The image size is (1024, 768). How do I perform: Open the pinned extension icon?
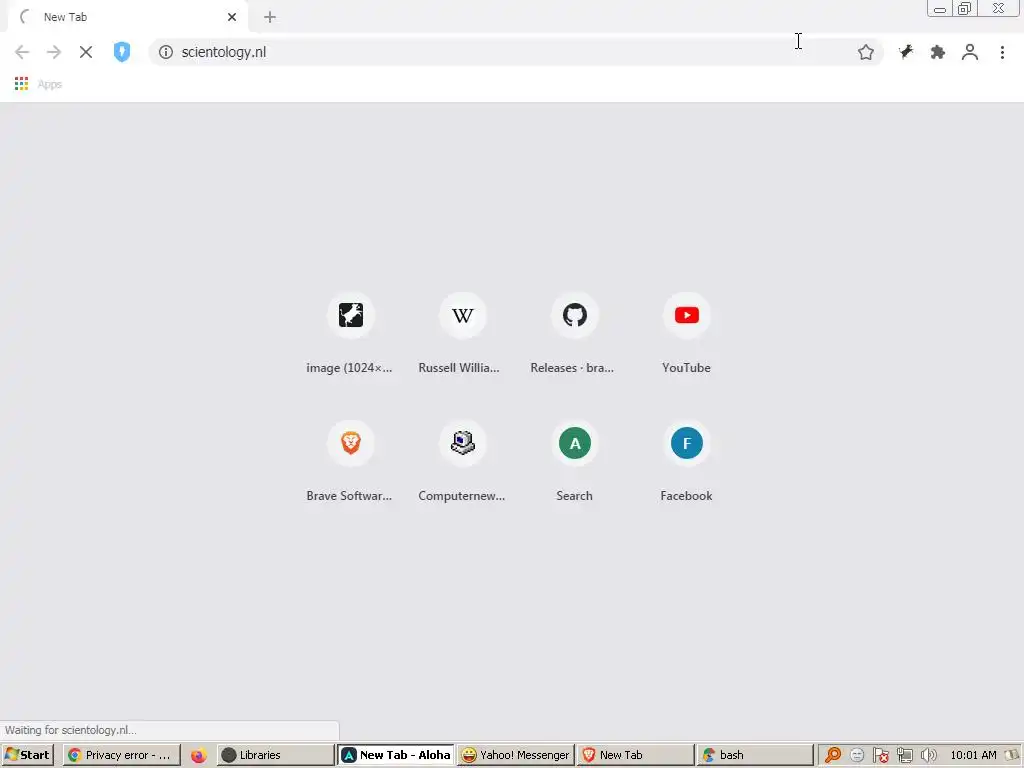tap(906, 52)
